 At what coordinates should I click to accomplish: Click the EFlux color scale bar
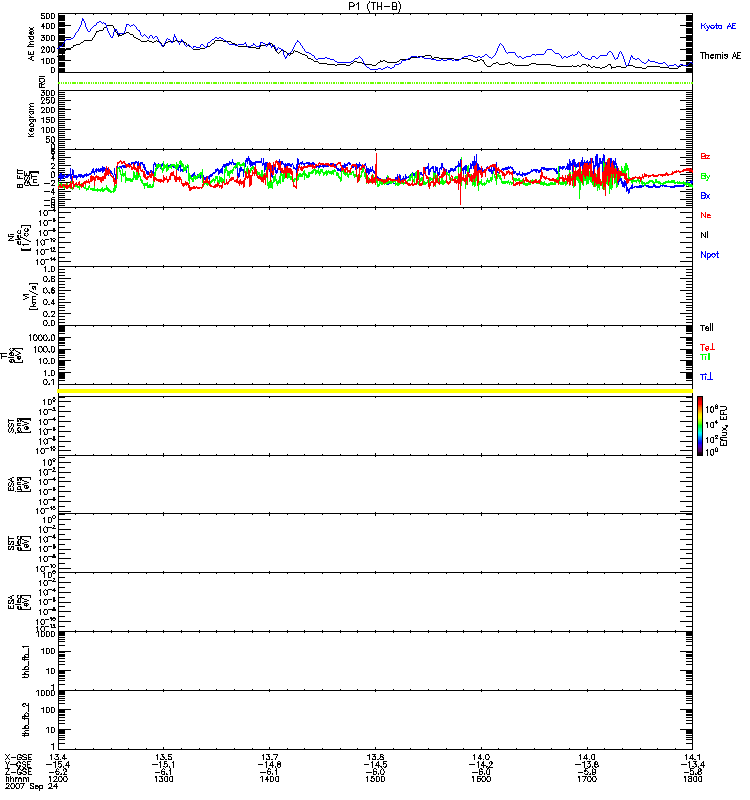coord(701,426)
